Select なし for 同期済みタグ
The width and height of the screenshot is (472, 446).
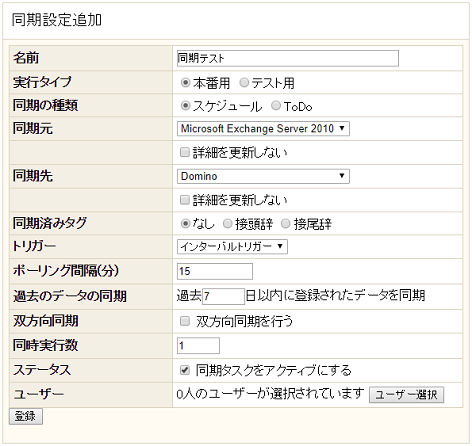point(185,223)
